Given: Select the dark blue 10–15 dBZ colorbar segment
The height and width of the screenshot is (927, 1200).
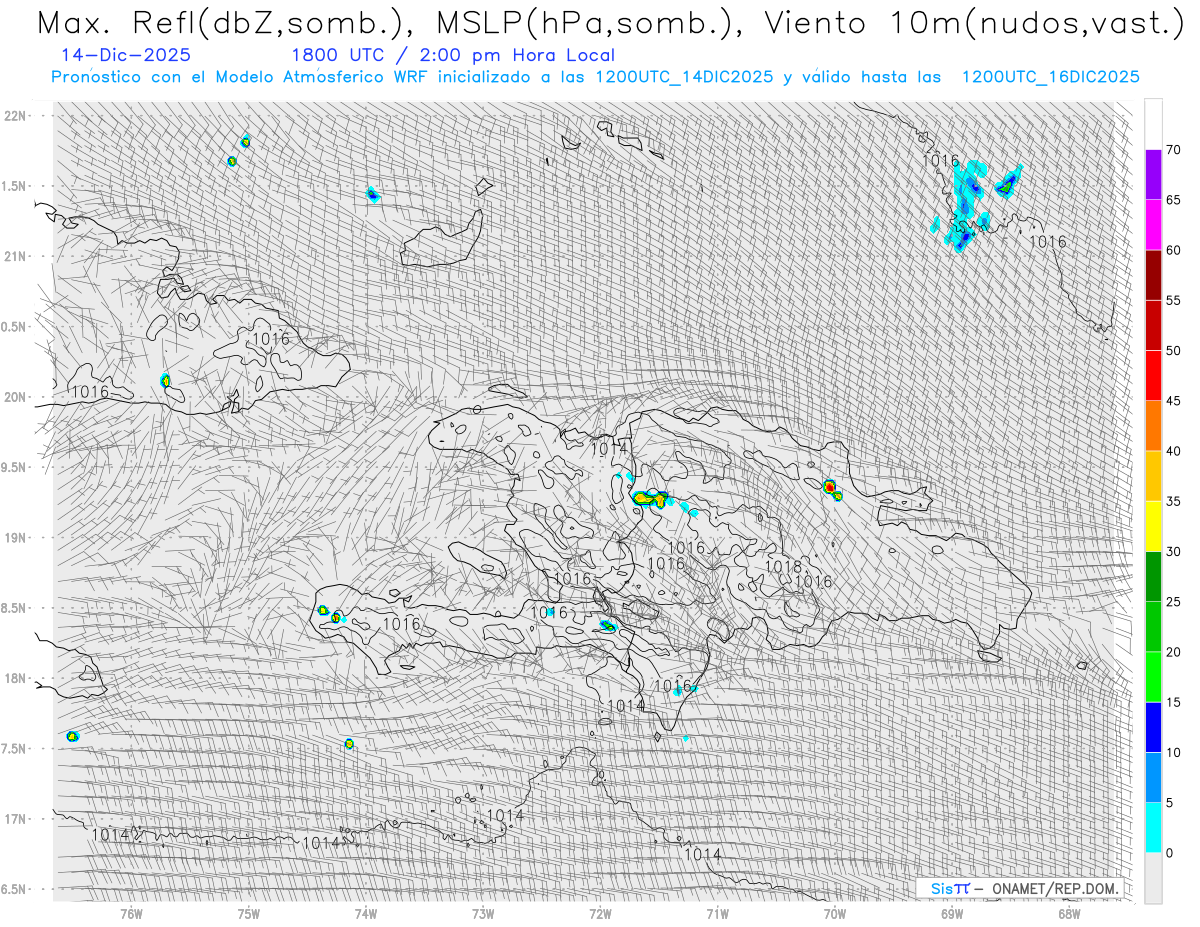Looking at the screenshot, I should pyautogui.click(x=1153, y=727).
